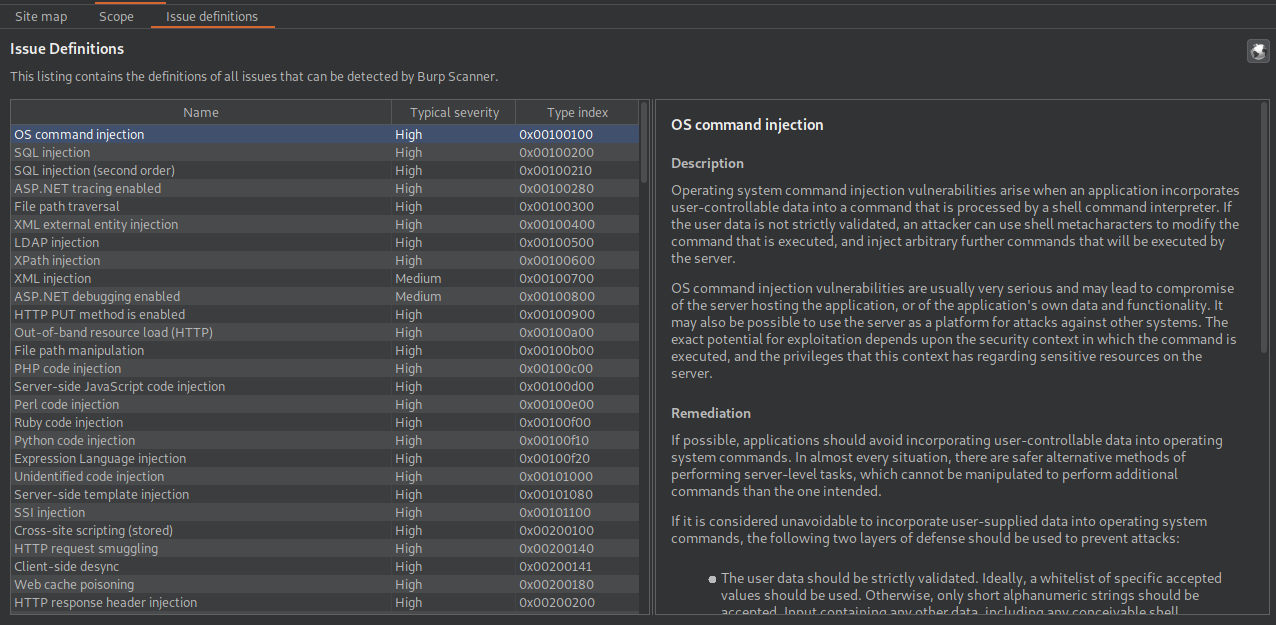Select the Issue definitions tab

(x=212, y=16)
